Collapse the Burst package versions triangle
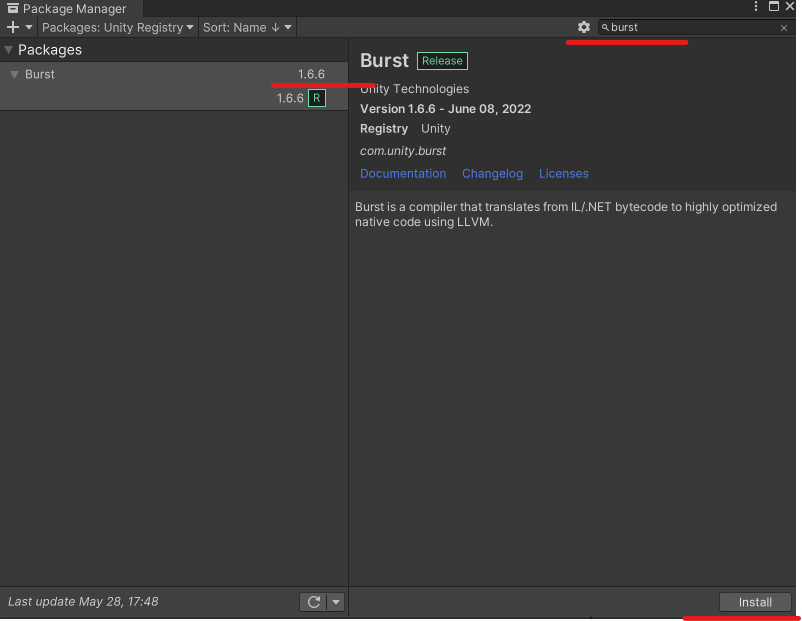802x621 pixels. [14, 75]
